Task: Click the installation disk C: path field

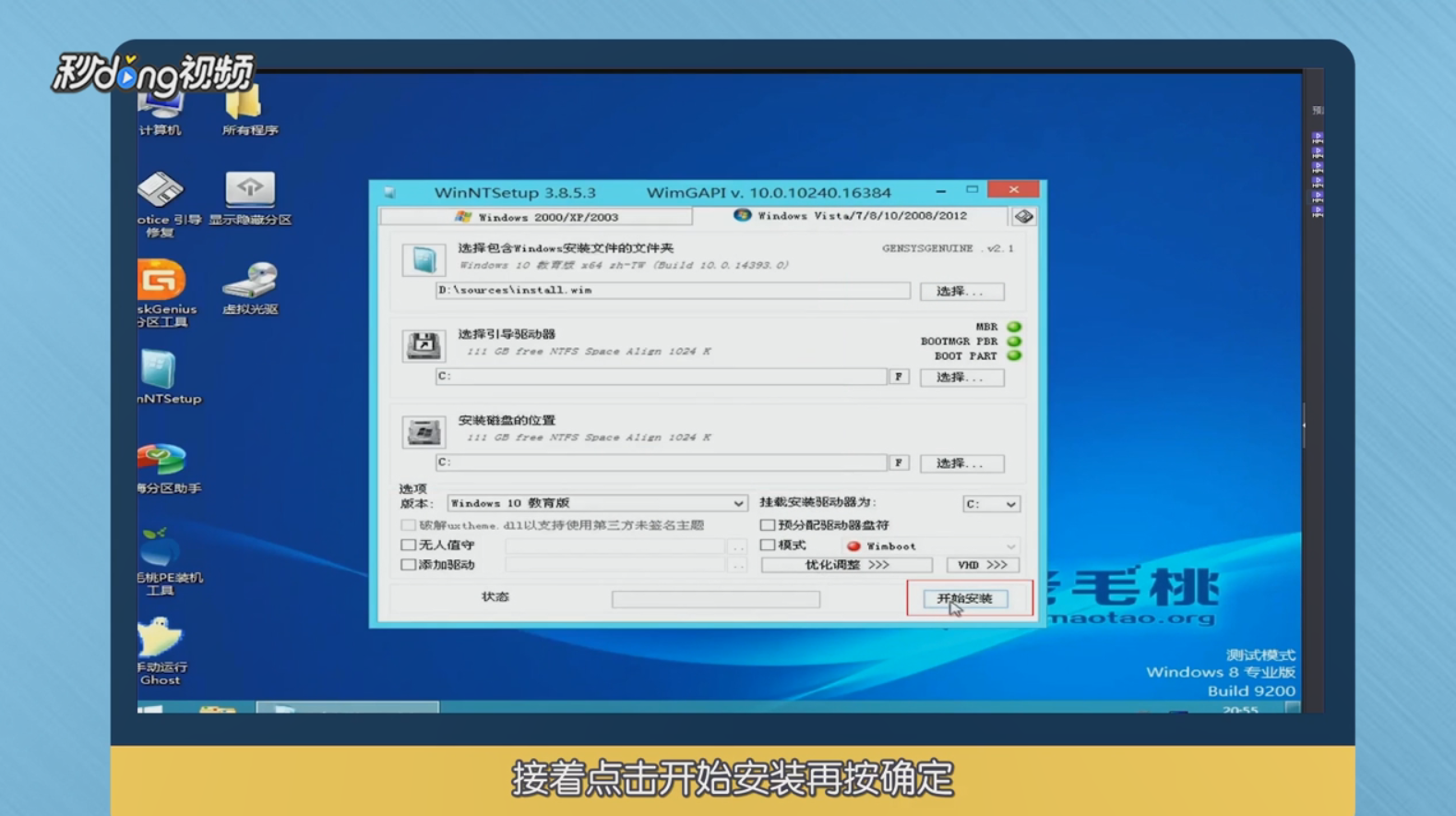Action: click(661, 462)
